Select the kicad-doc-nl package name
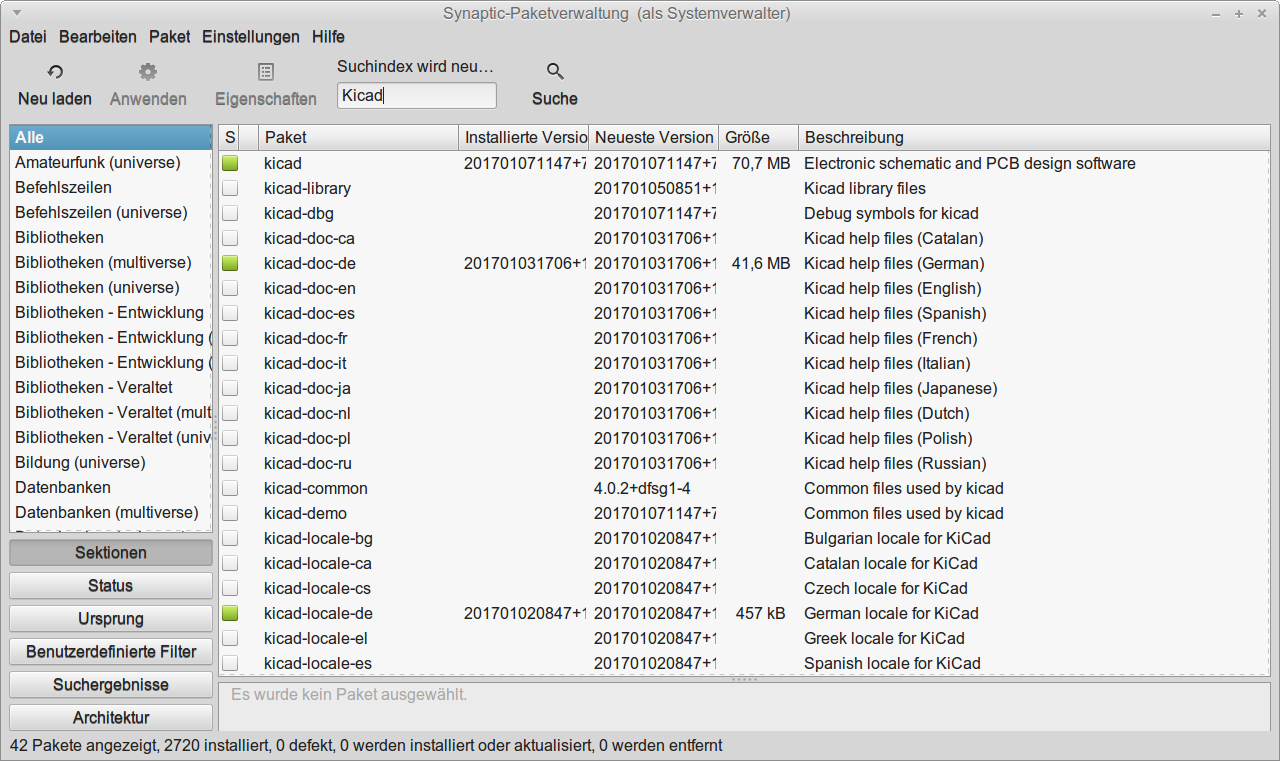 pos(307,413)
